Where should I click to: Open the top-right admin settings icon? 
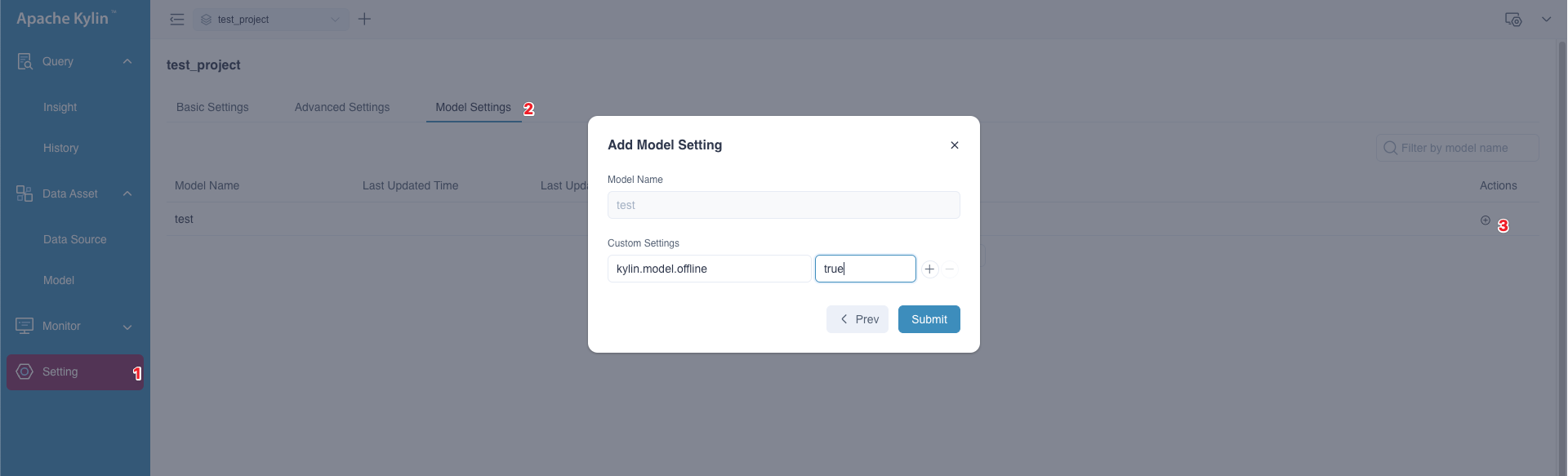[1513, 20]
